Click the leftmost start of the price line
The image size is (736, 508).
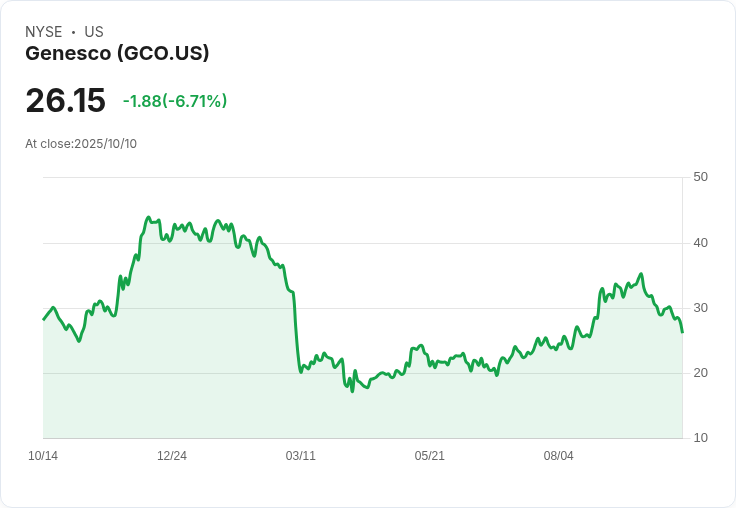[43, 319]
